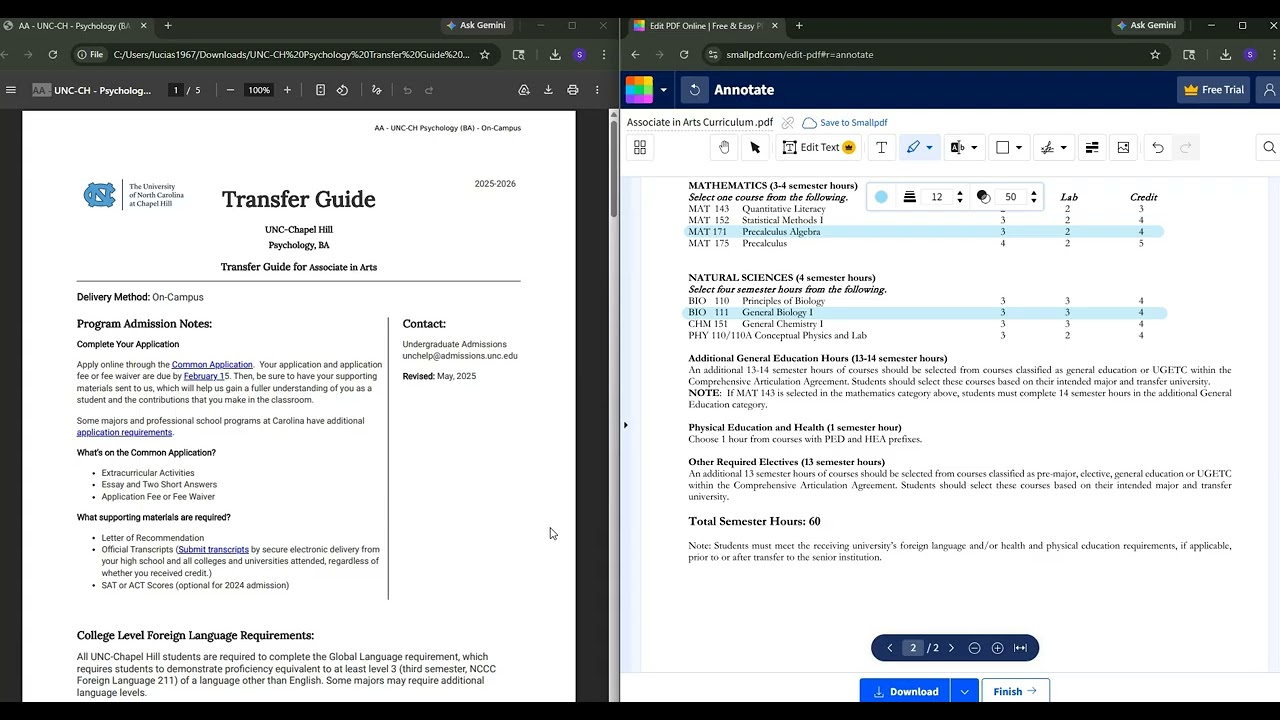Open a new tab in left browser window
Screen dimensions: 1280x720
[167, 25]
